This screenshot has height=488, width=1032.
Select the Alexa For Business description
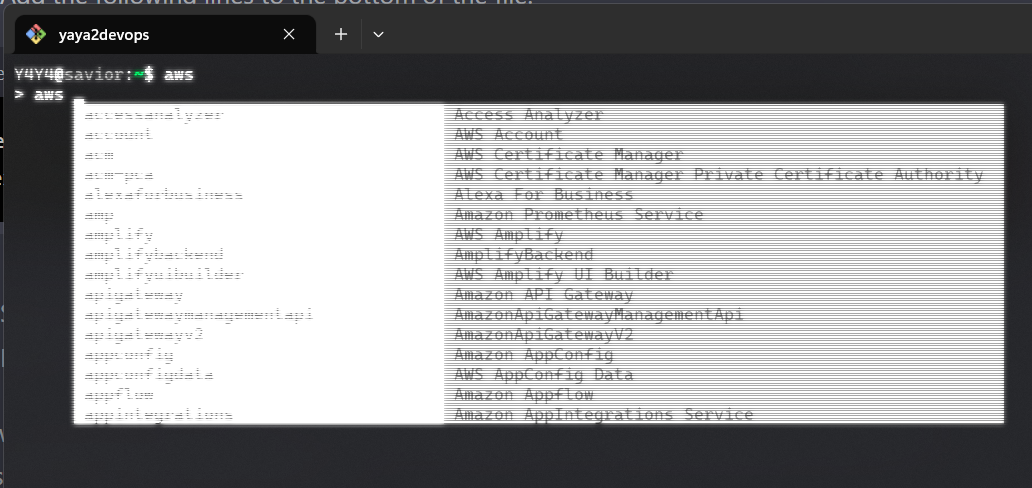coord(544,195)
